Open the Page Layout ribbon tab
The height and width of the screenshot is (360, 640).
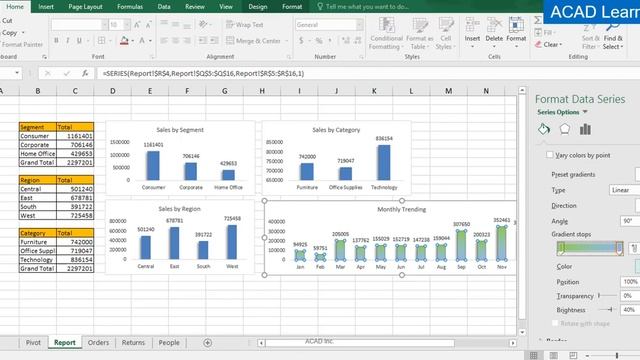point(85,7)
